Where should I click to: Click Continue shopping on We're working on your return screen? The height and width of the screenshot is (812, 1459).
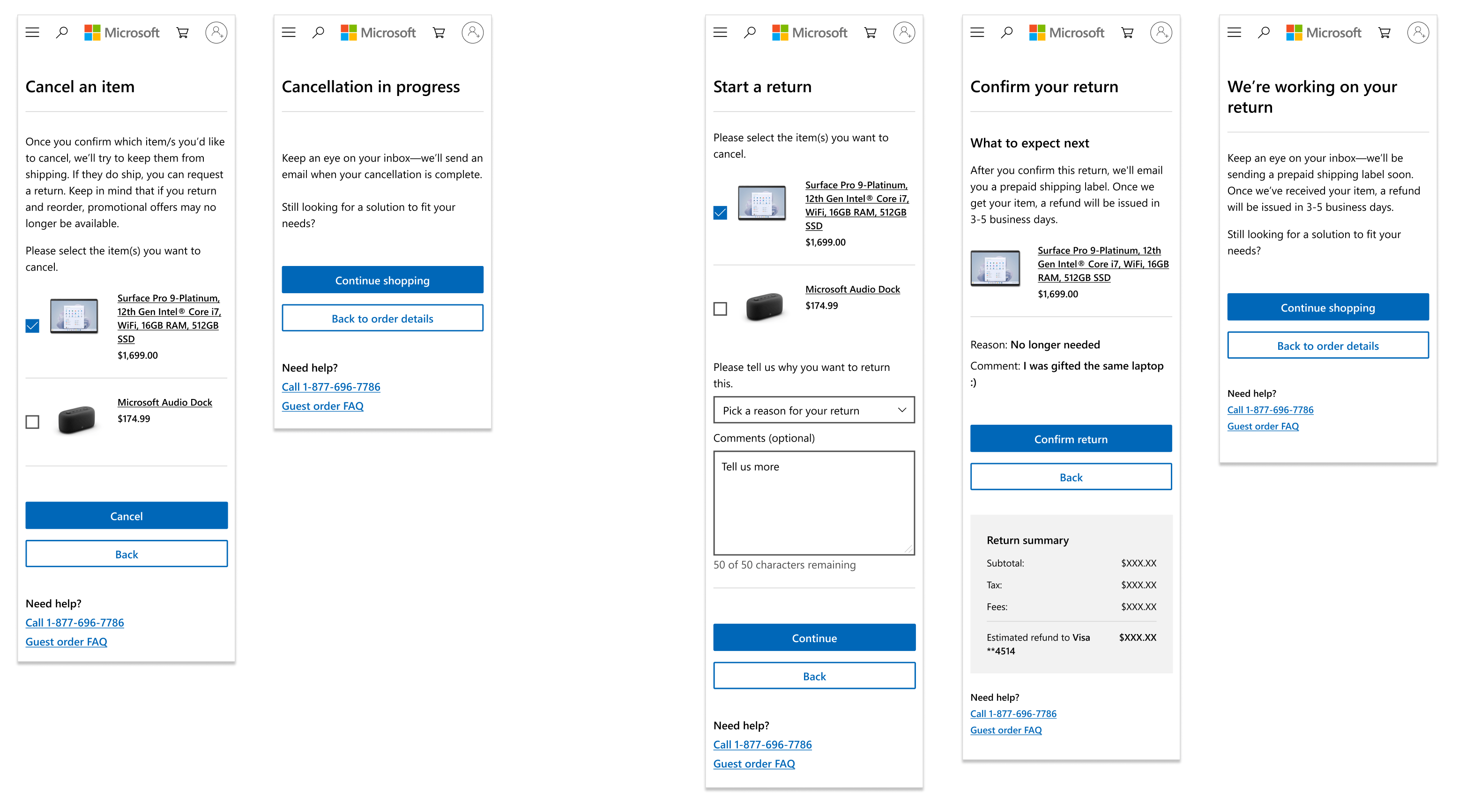(x=1328, y=308)
